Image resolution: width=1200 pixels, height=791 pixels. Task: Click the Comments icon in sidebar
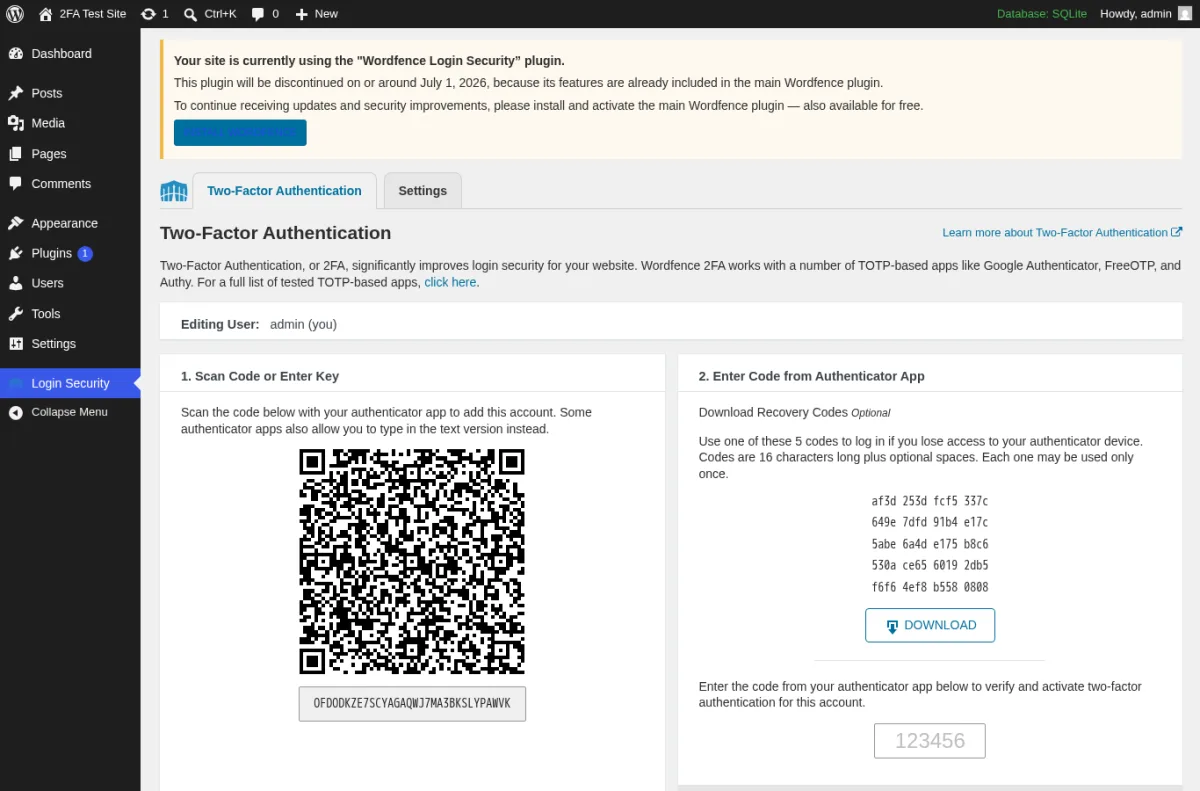15,184
